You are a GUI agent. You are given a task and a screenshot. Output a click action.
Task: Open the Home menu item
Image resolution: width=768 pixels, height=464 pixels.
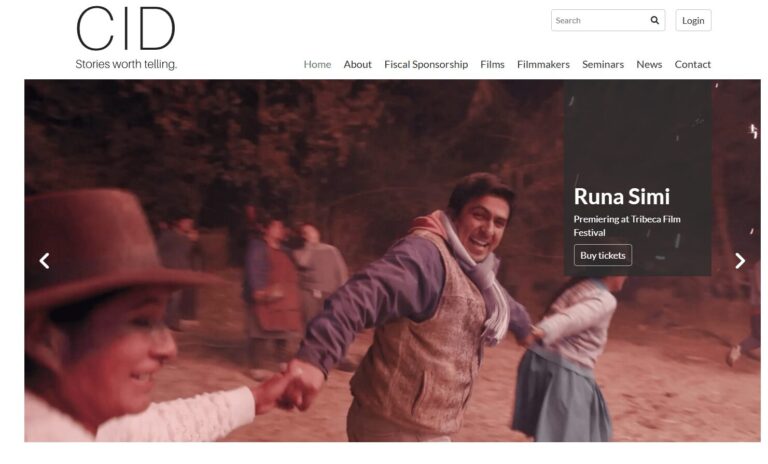pos(317,64)
